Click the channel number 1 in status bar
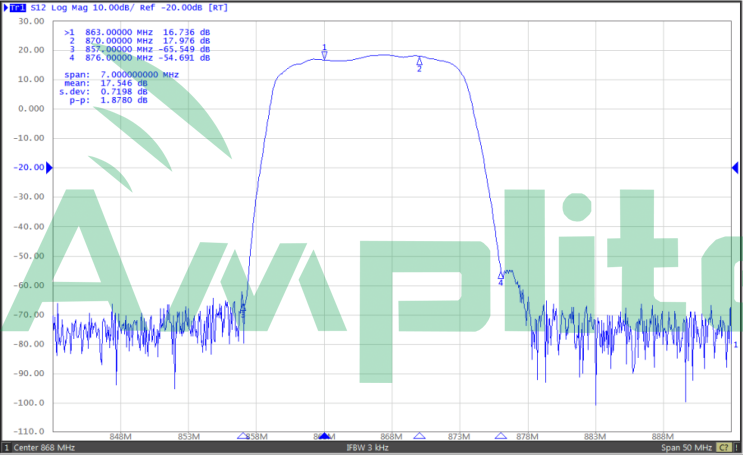Image resolution: width=743 pixels, height=455 pixels. pyautogui.click(x=7, y=447)
